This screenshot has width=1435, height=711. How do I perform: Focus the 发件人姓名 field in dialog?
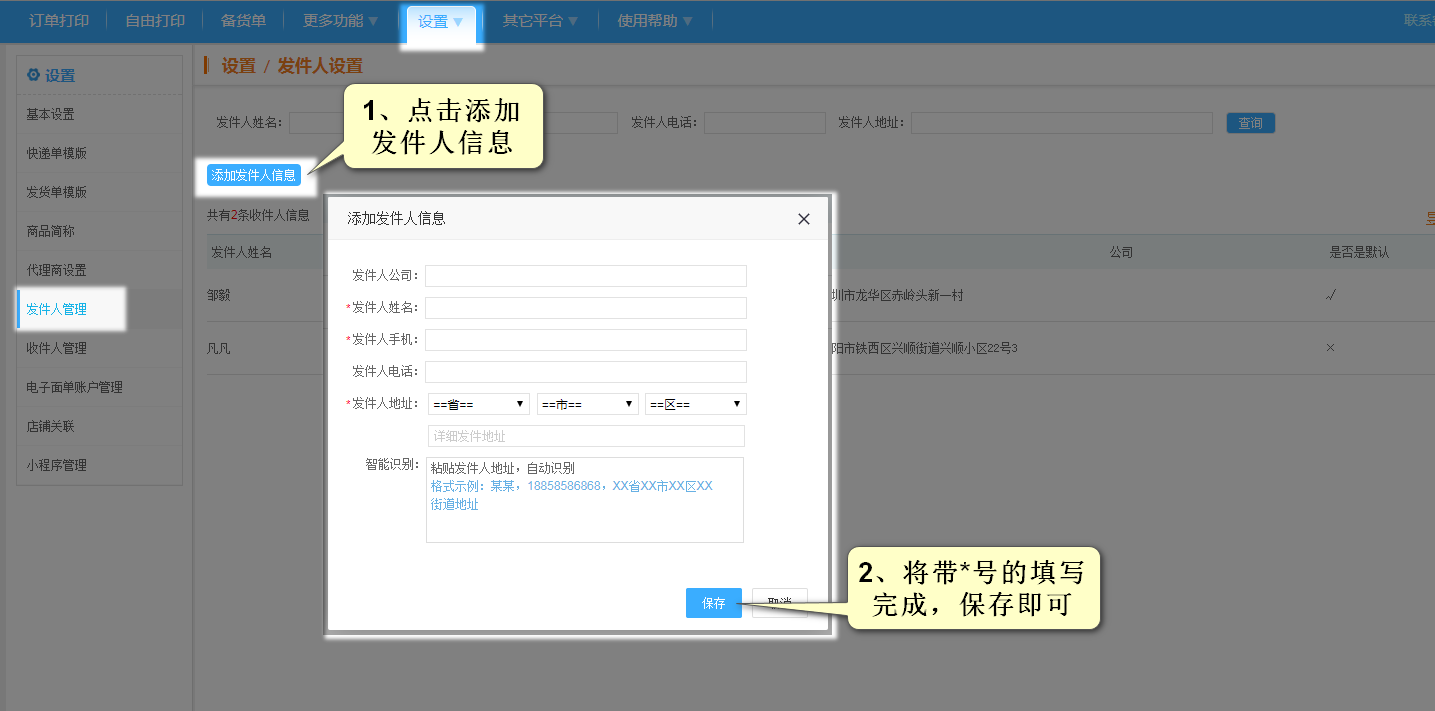[586, 308]
